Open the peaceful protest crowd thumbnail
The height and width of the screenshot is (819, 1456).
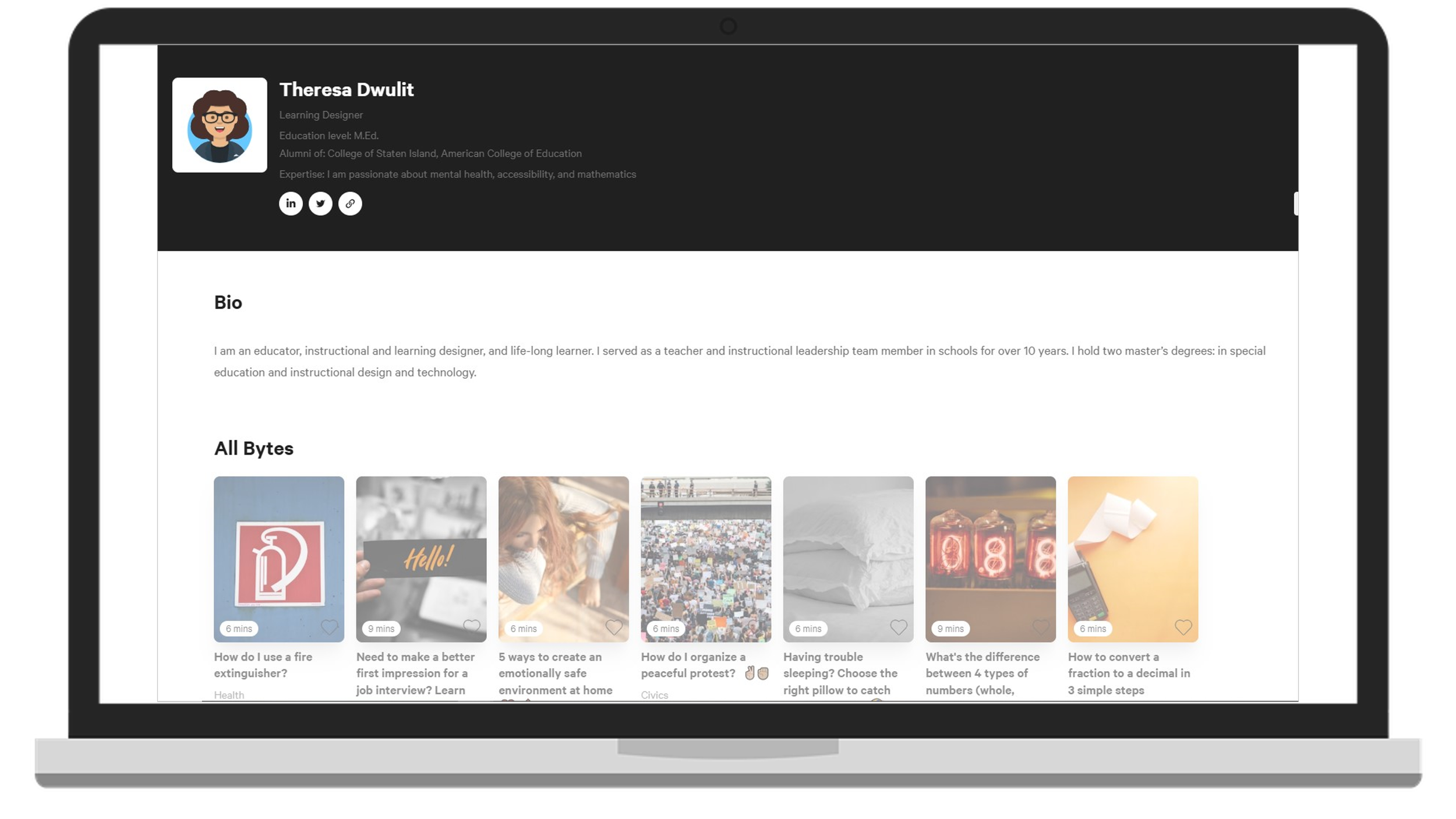pos(706,553)
